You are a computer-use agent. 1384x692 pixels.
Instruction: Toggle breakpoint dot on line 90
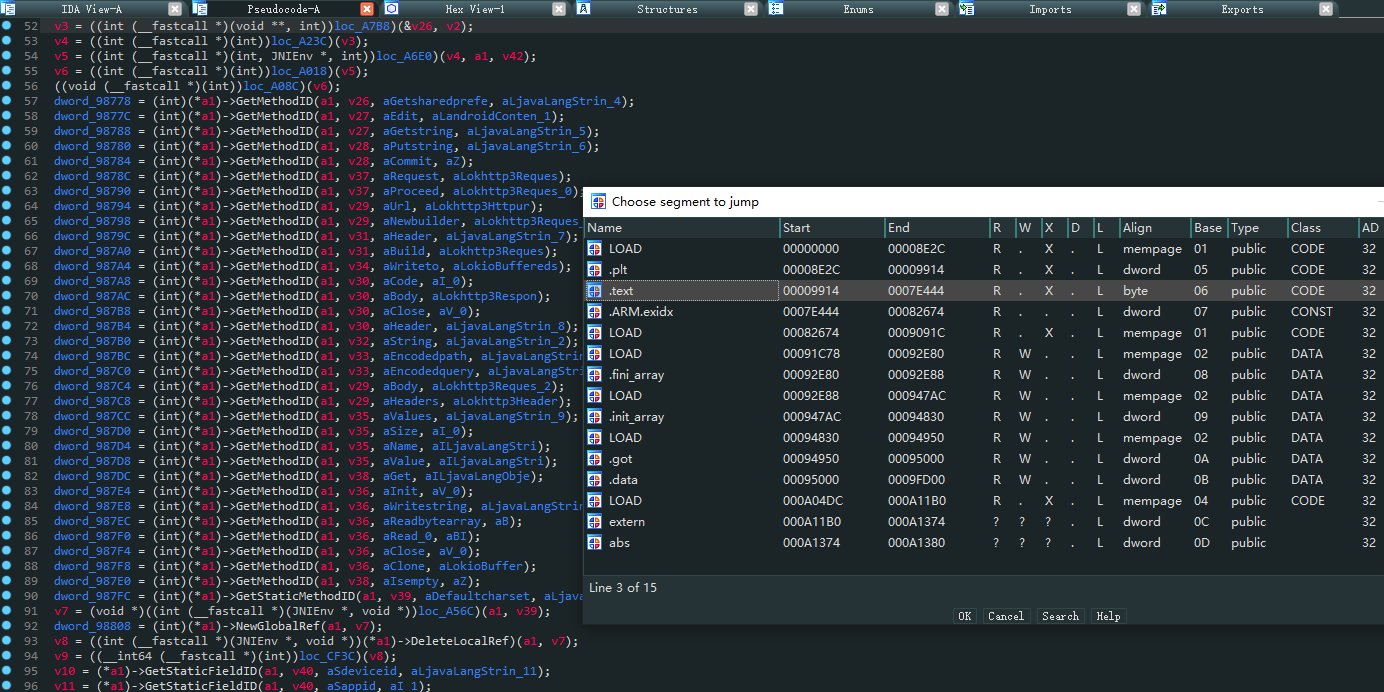pos(7,596)
